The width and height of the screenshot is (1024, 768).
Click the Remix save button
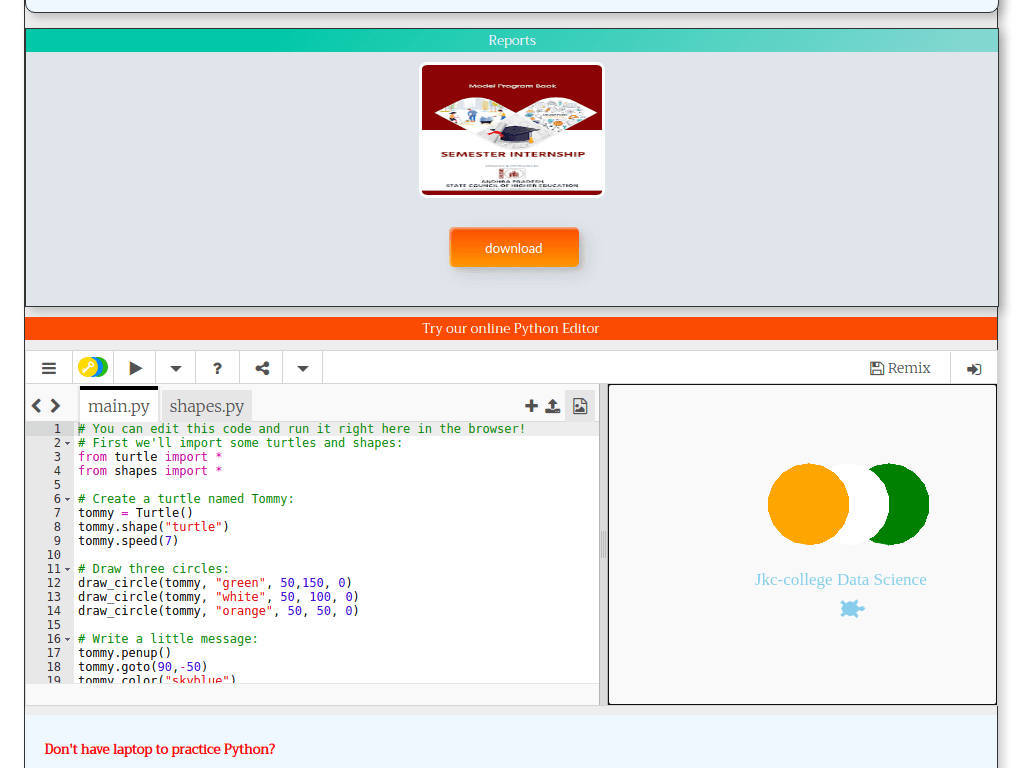pyautogui.click(x=900, y=368)
